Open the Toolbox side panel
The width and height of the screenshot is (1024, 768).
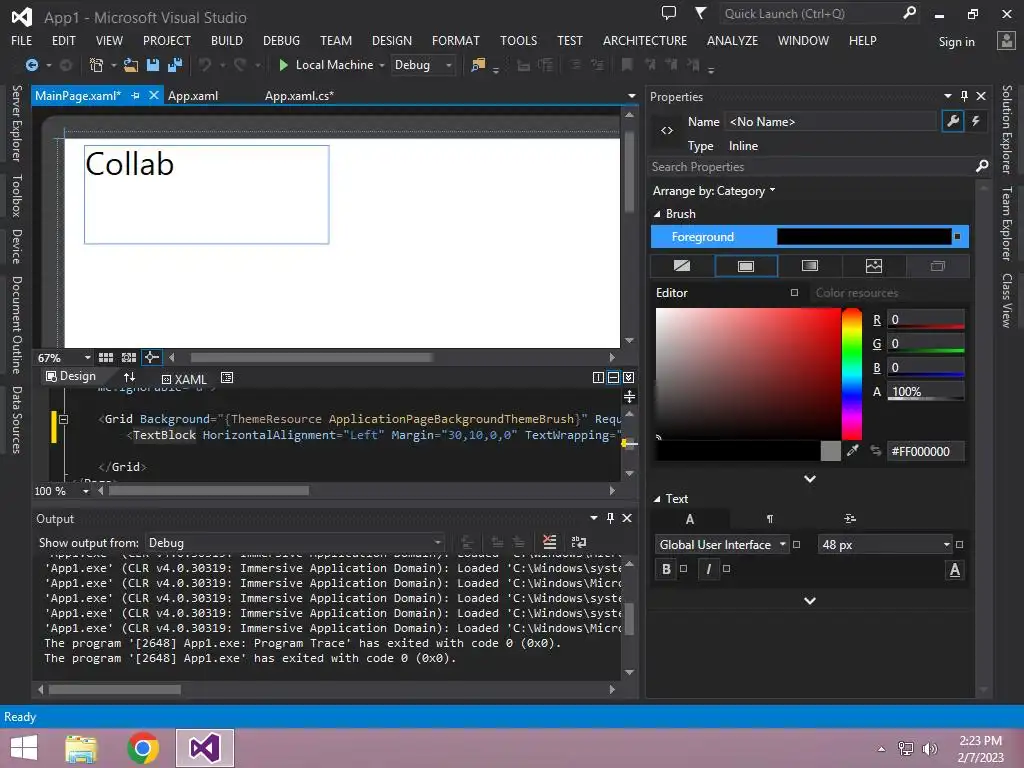tap(16, 195)
